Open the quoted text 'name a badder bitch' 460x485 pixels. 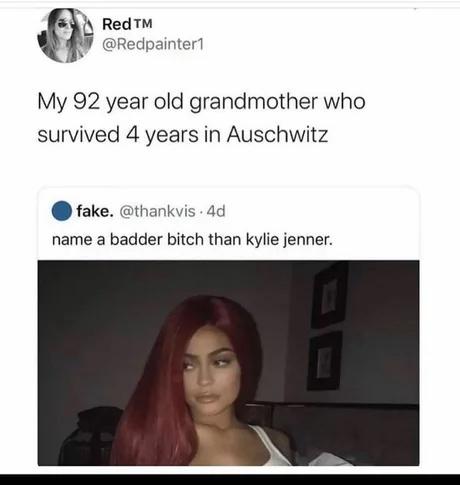click(x=128, y=239)
